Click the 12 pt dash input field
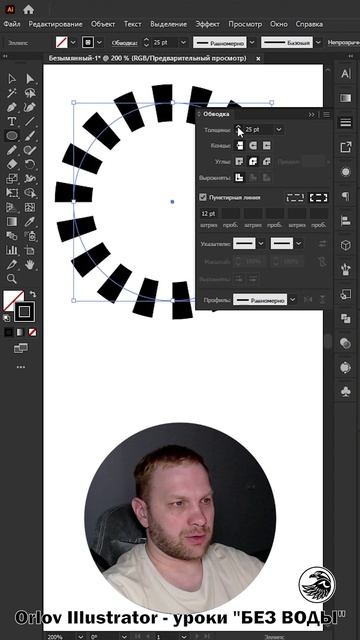Screen dimensions: 360x640 pyautogui.click(x=208, y=213)
